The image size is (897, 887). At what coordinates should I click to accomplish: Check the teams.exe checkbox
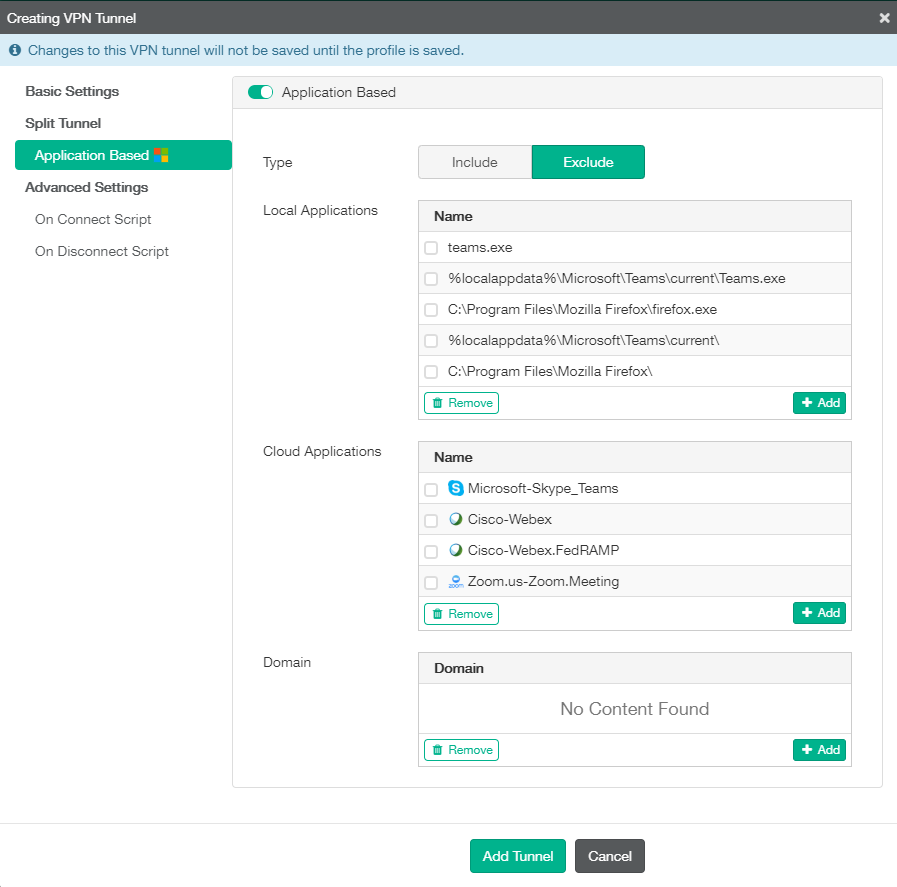[431, 247]
